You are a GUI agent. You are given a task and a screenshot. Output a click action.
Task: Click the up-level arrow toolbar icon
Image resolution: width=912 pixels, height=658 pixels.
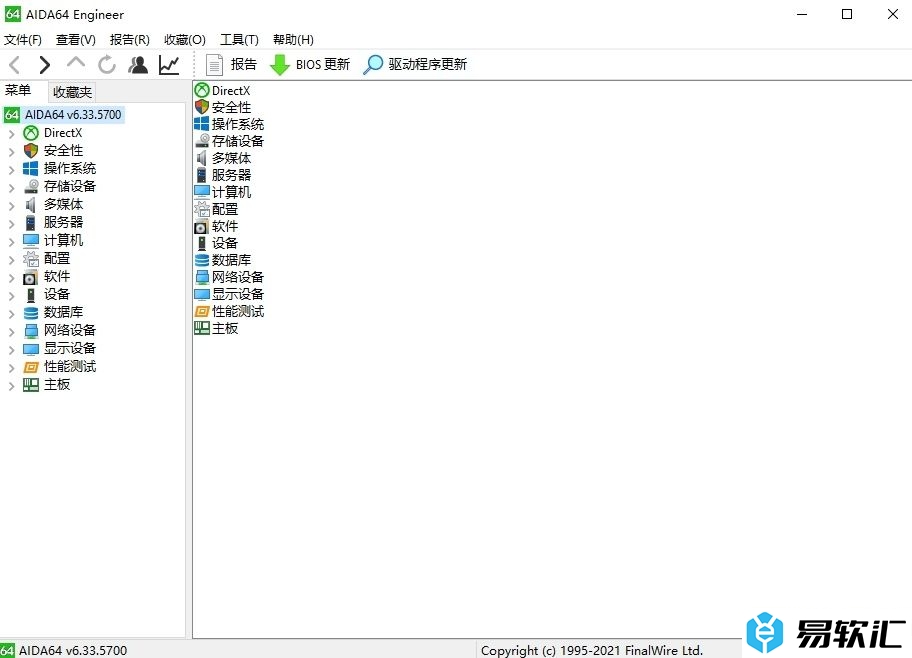(x=76, y=63)
